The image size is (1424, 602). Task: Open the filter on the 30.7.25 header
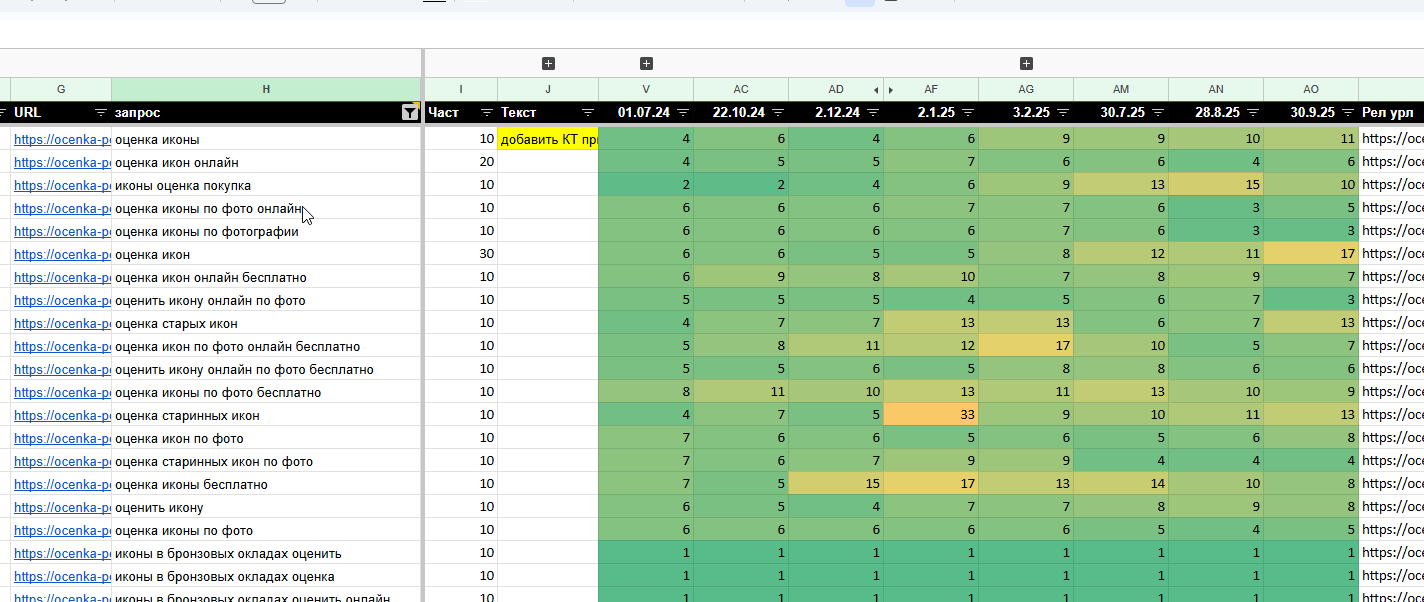pos(1158,113)
